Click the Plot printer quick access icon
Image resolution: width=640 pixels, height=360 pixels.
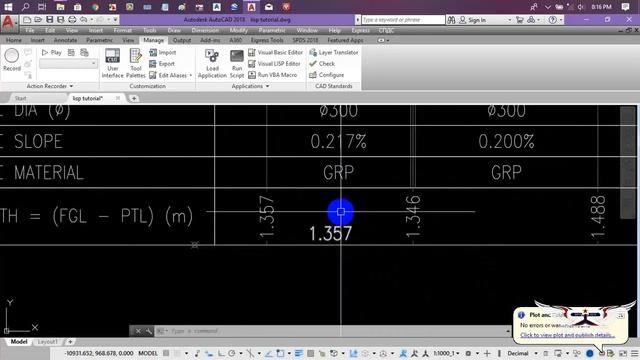[72, 20]
